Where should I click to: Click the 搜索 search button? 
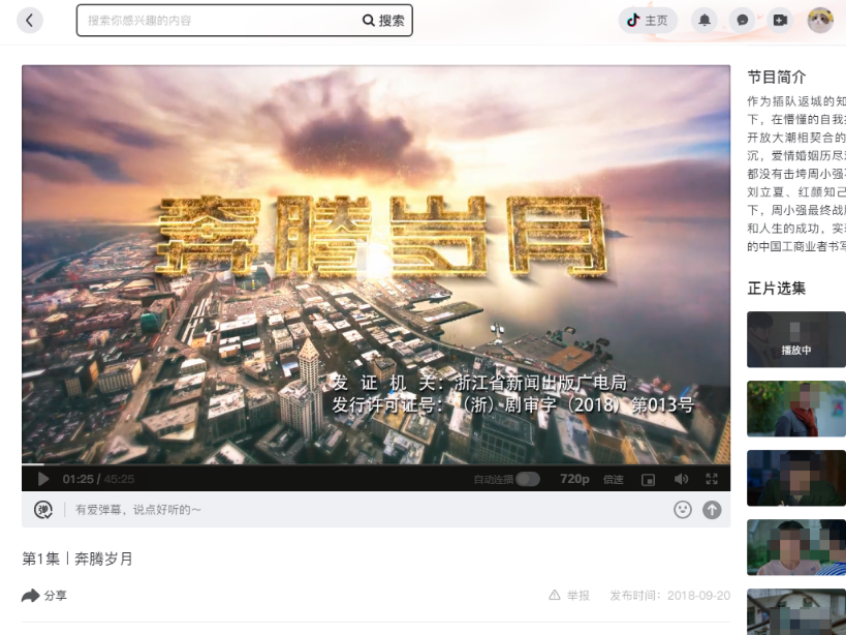(x=384, y=21)
